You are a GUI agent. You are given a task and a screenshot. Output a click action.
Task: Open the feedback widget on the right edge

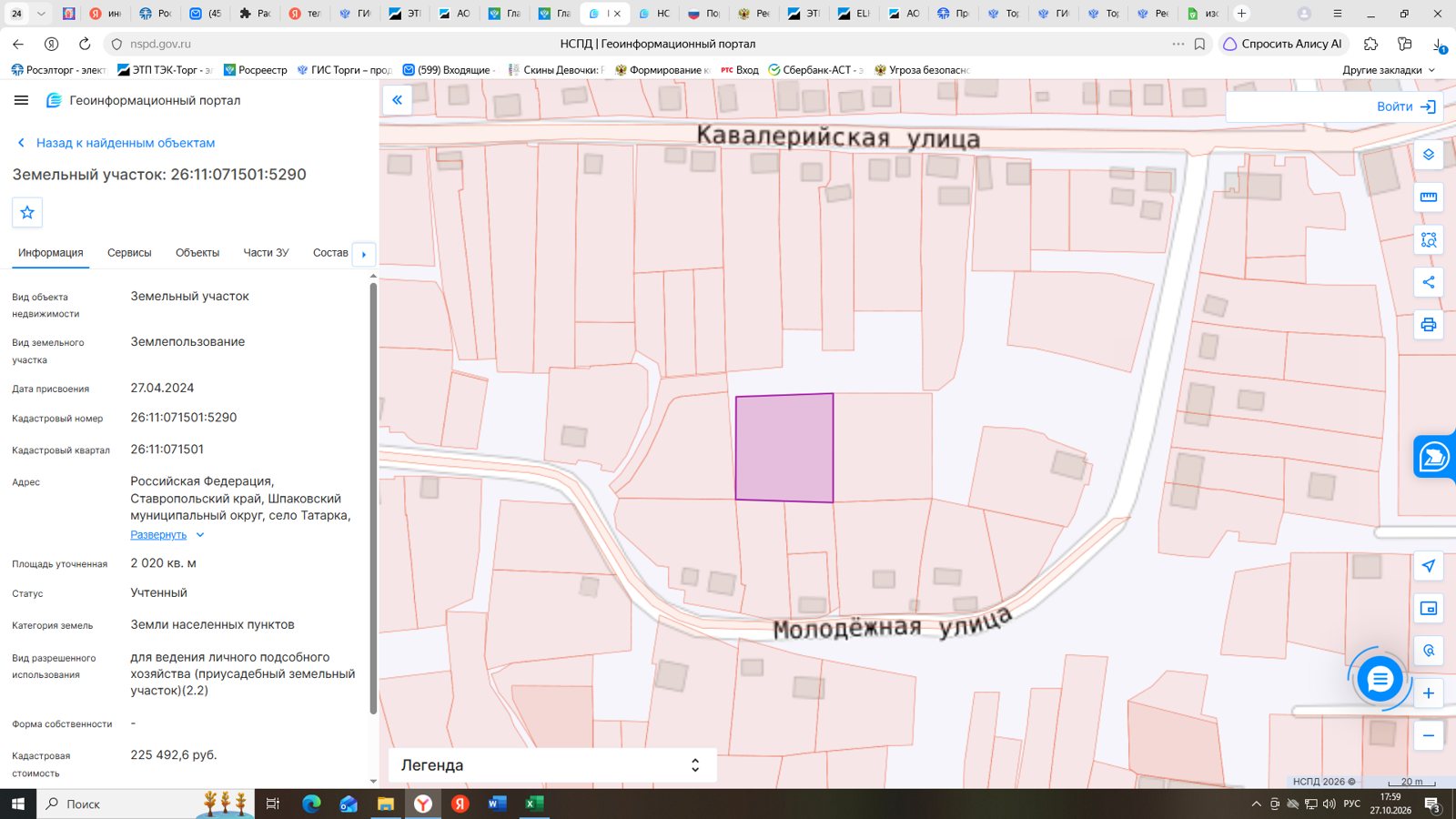[1434, 456]
